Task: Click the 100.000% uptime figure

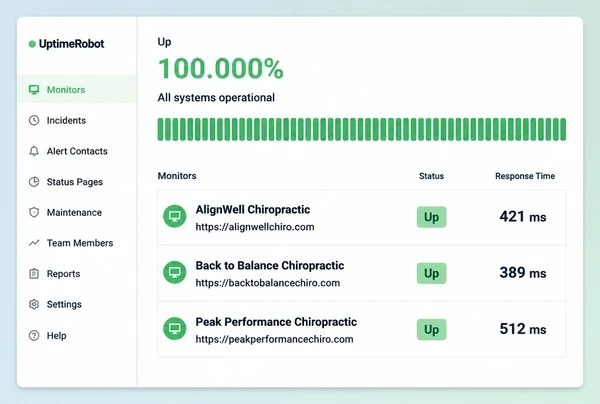Action: 220,69
